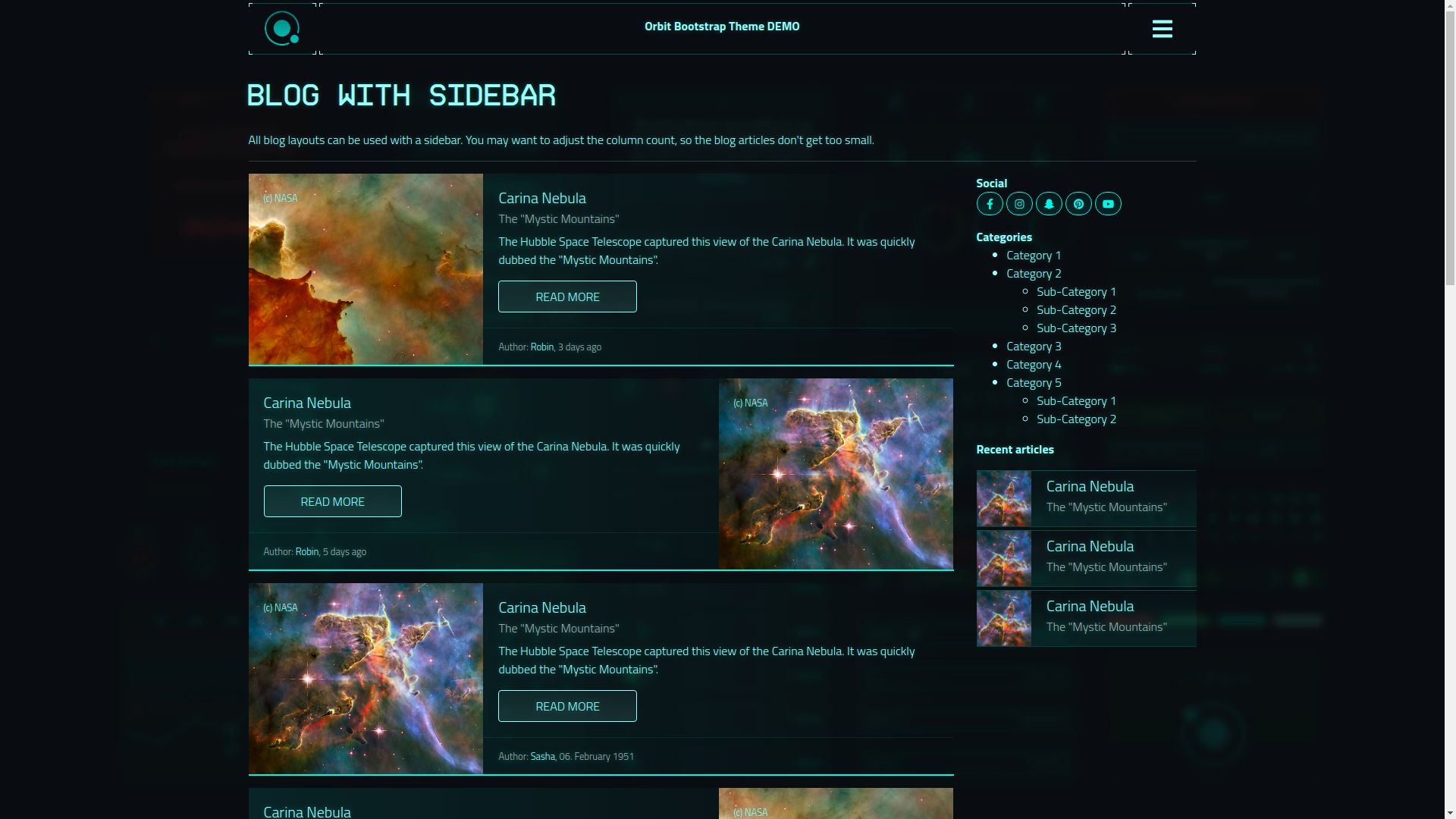Screen dimensions: 1456x819
Task: Open third article's nebula image by Sasha
Action: [366, 679]
